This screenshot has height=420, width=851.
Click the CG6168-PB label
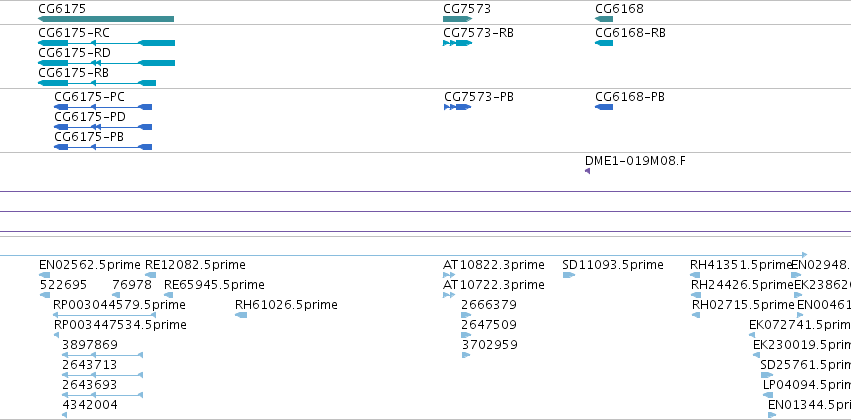[x=630, y=97]
